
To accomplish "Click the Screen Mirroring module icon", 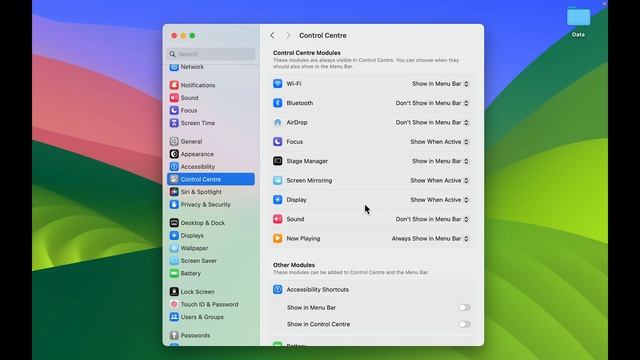I will [278, 180].
